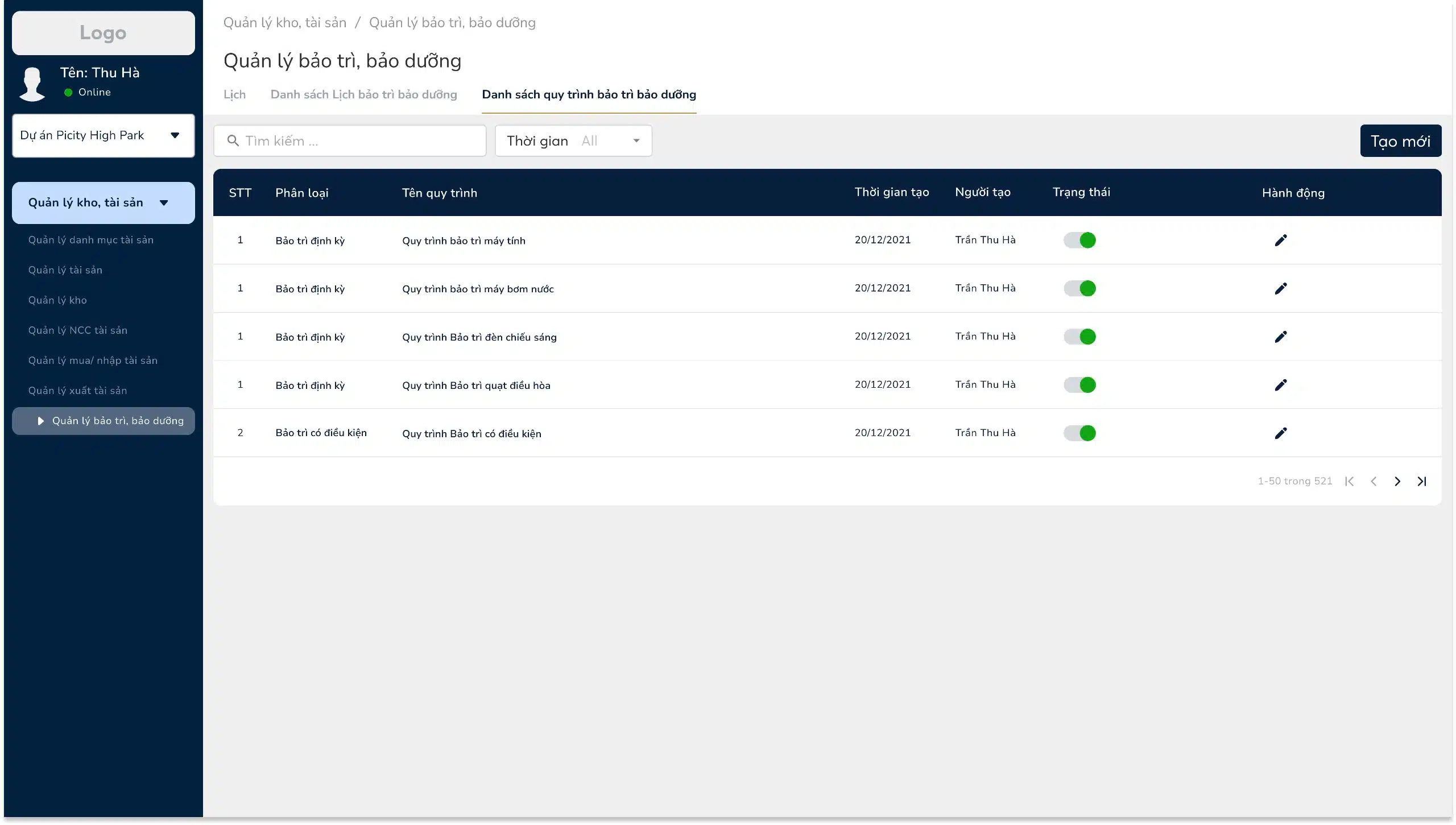The image size is (1456, 825).
Task: Click 'Quy trình bảo trì máy bơm nước' cell
Action: click(x=478, y=289)
